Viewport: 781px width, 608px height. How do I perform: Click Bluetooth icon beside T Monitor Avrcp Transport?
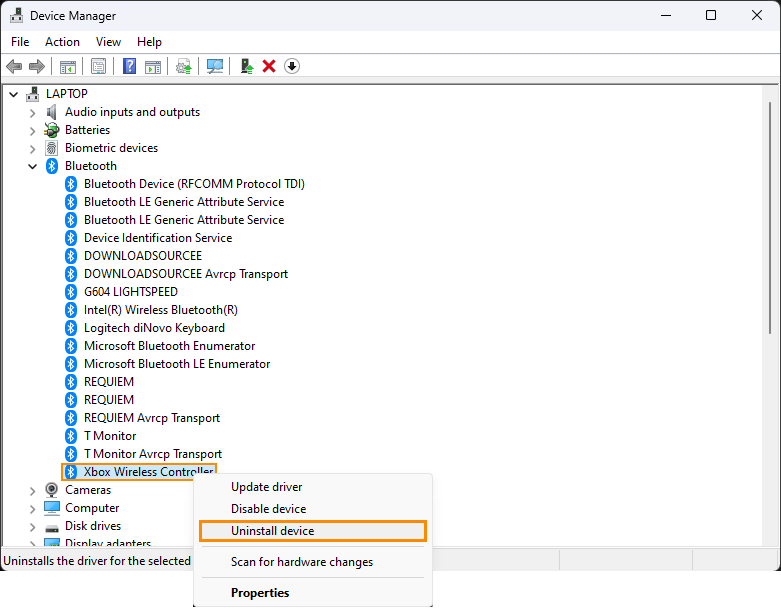click(x=71, y=454)
